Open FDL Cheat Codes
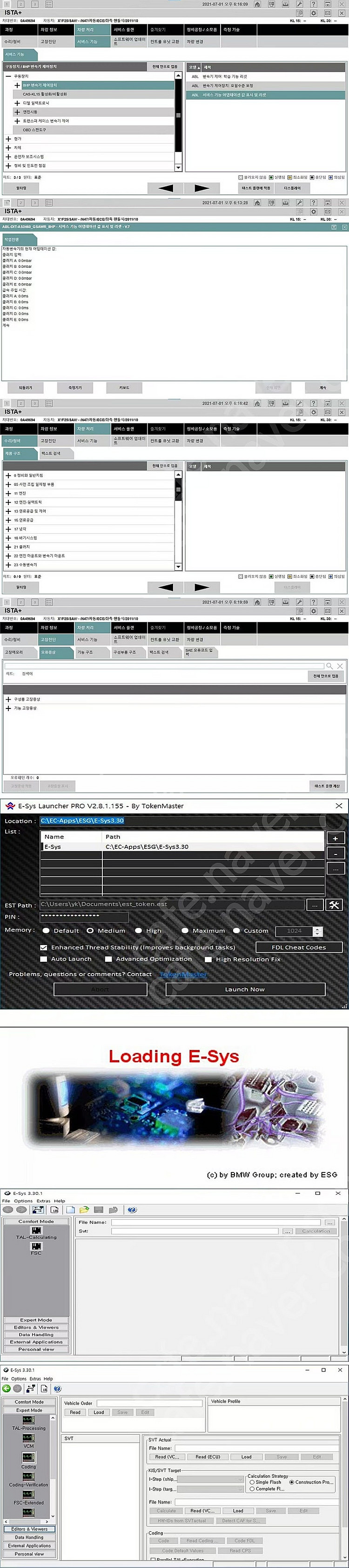Screen dimensions: 349x1568 [x=298, y=947]
